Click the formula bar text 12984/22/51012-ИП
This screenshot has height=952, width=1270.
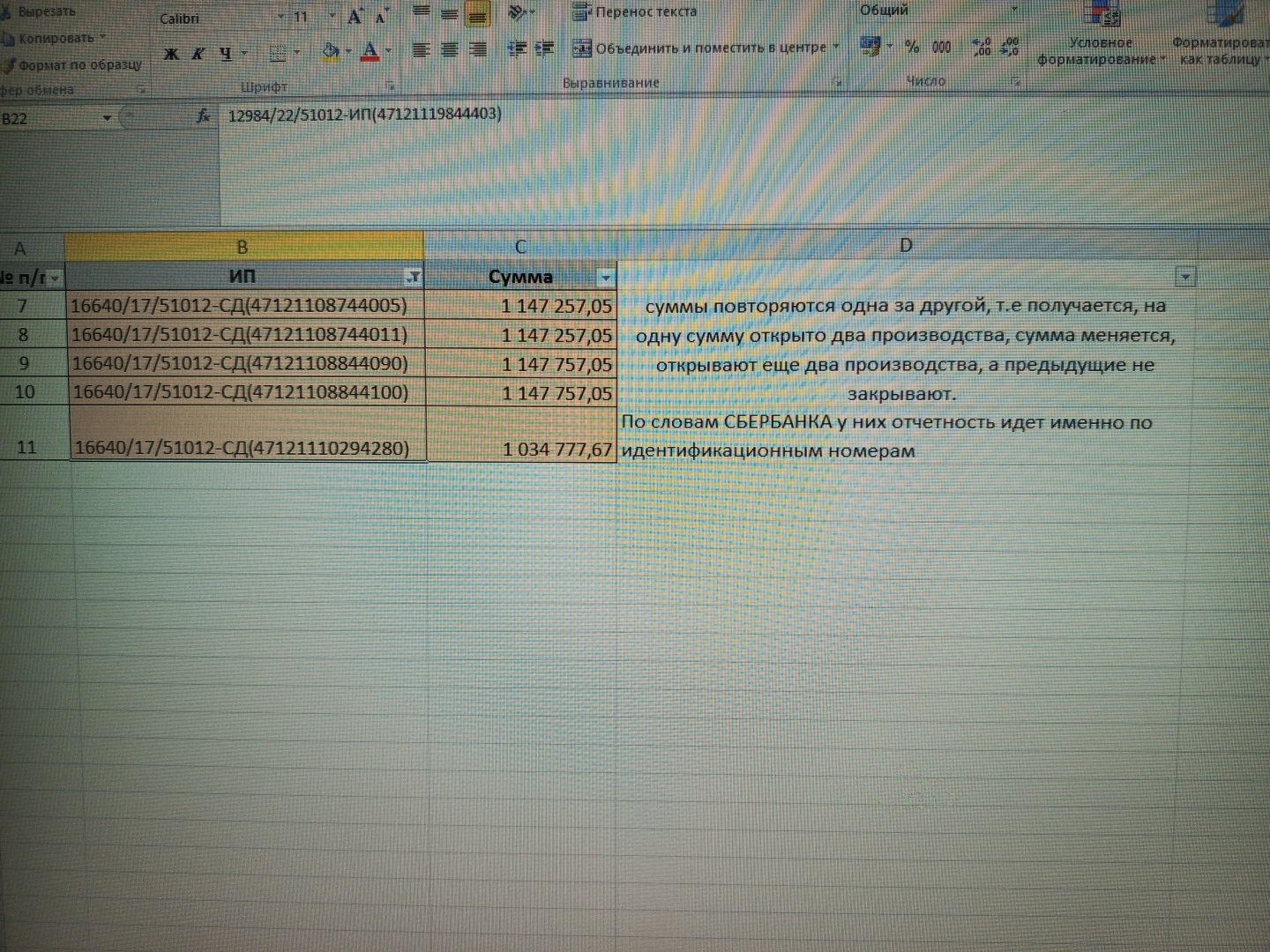[364, 115]
